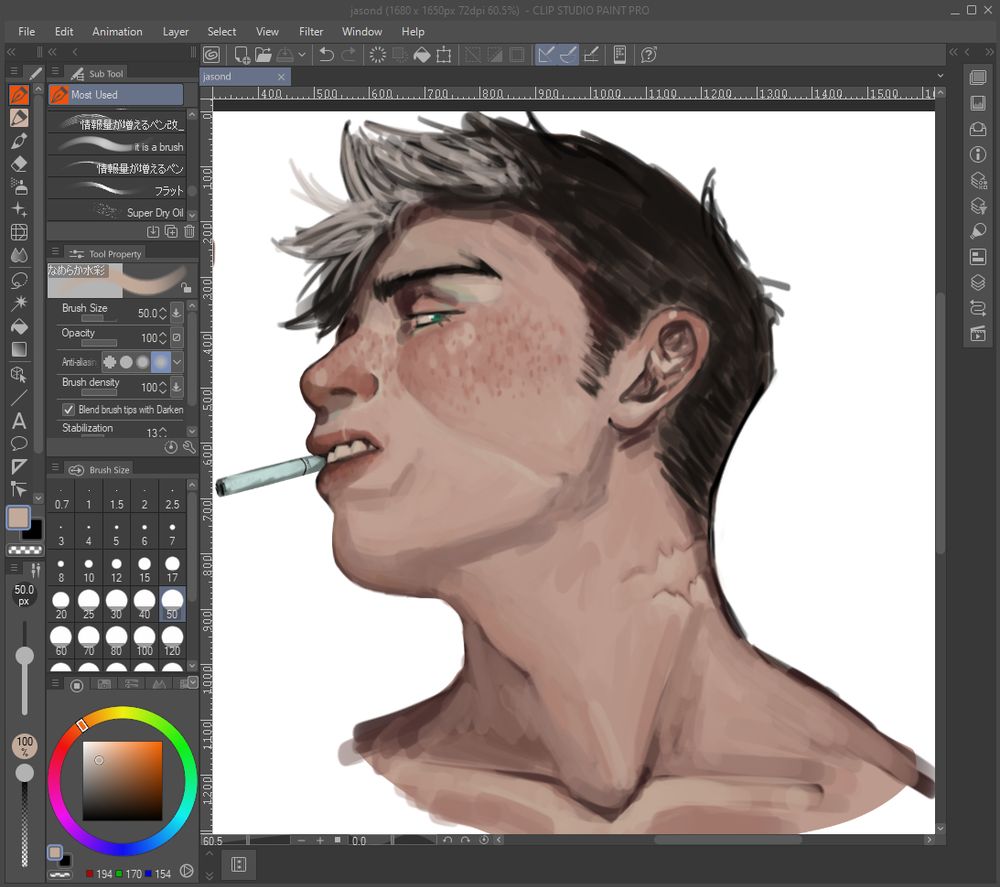Click the Undo arrow in command bar
The image size is (1000, 887).
coord(326,55)
